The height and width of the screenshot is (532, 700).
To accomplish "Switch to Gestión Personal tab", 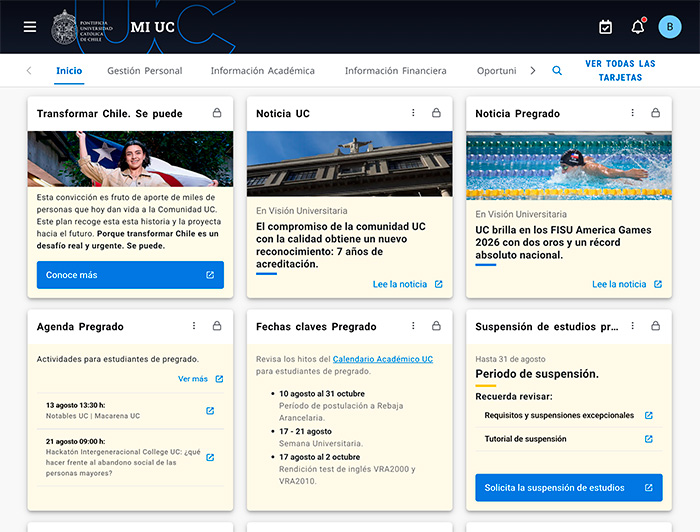I will click(145, 71).
